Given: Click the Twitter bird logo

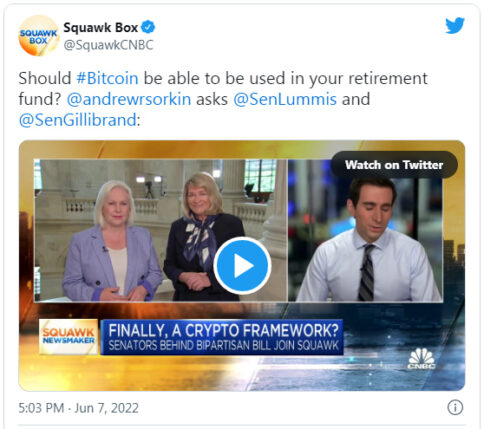Looking at the screenshot, I should click(455, 25).
